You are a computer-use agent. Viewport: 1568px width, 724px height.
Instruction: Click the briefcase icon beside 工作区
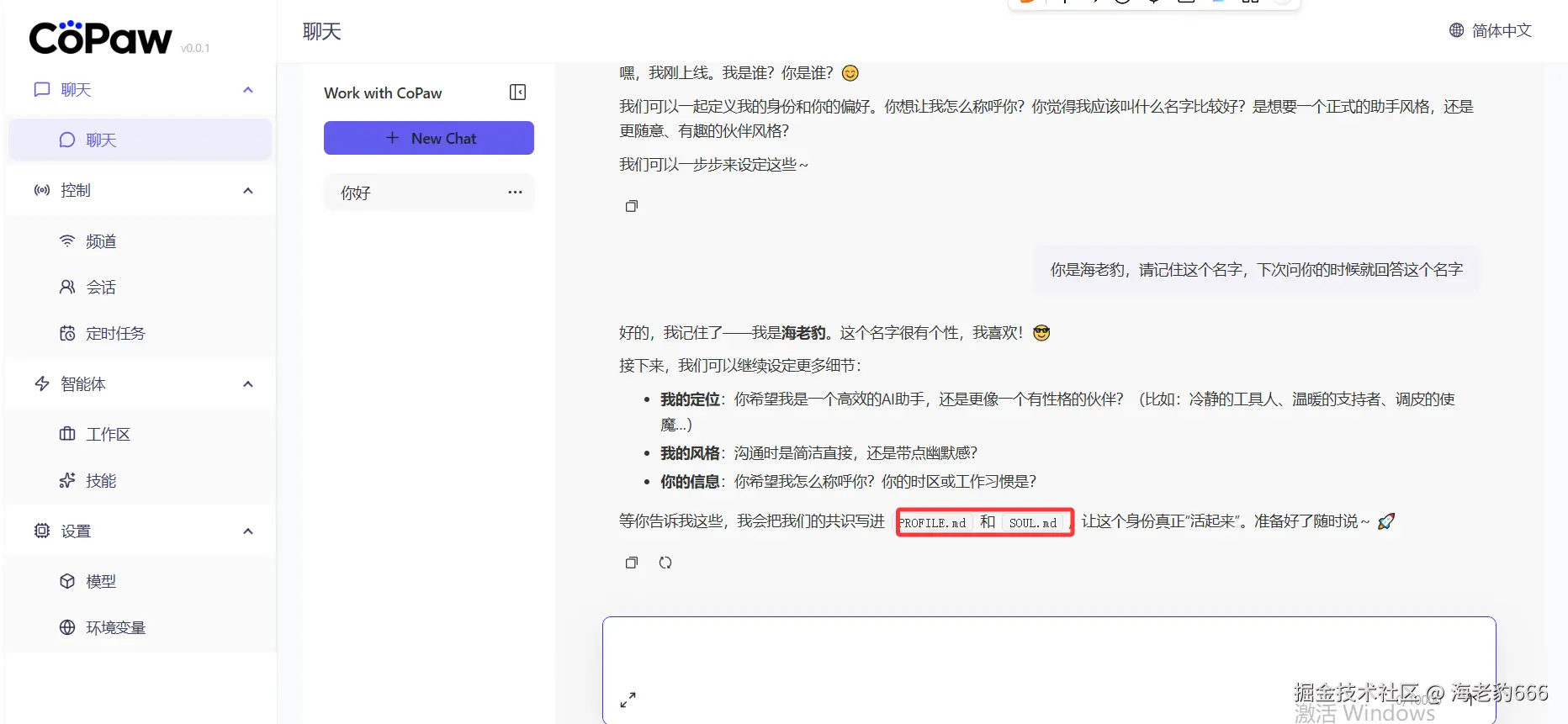coord(67,435)
